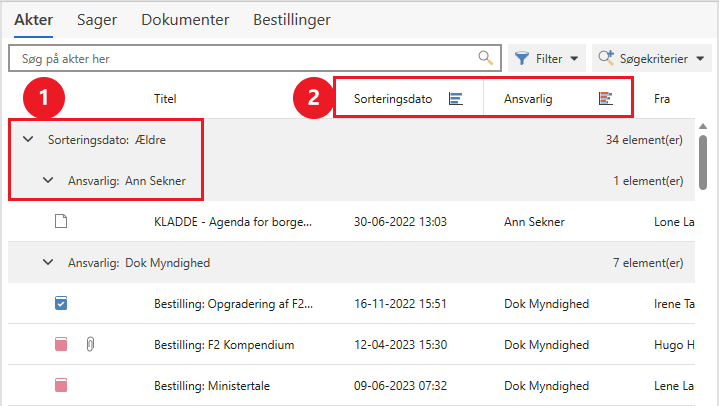Click grouping icon in Sorteringsdato column header
Image resolution: width=719 pixels, height=406 pixels.
click(x=455, y=99)
